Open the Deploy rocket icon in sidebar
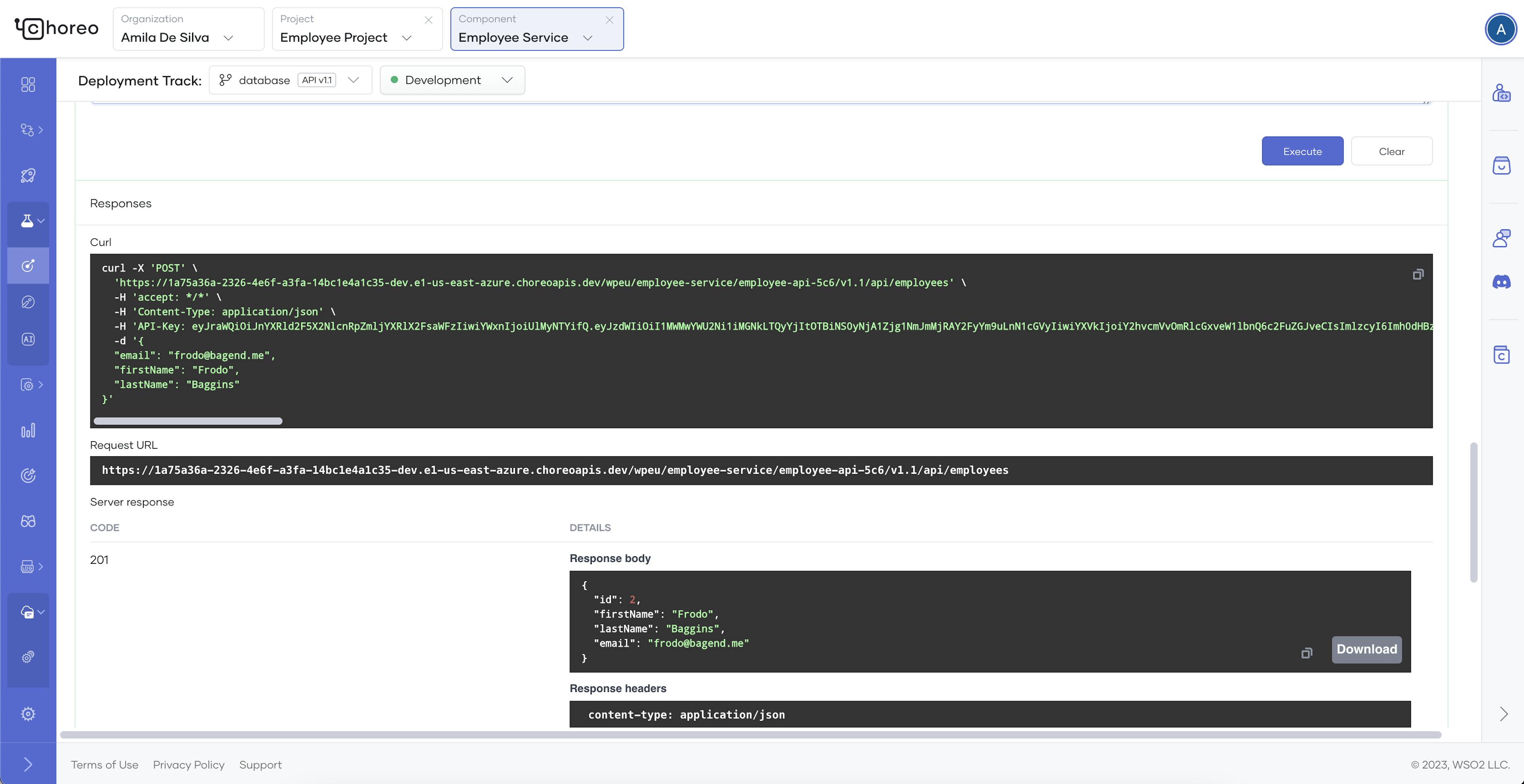The image size is (1524, 784). coord(28,176)
